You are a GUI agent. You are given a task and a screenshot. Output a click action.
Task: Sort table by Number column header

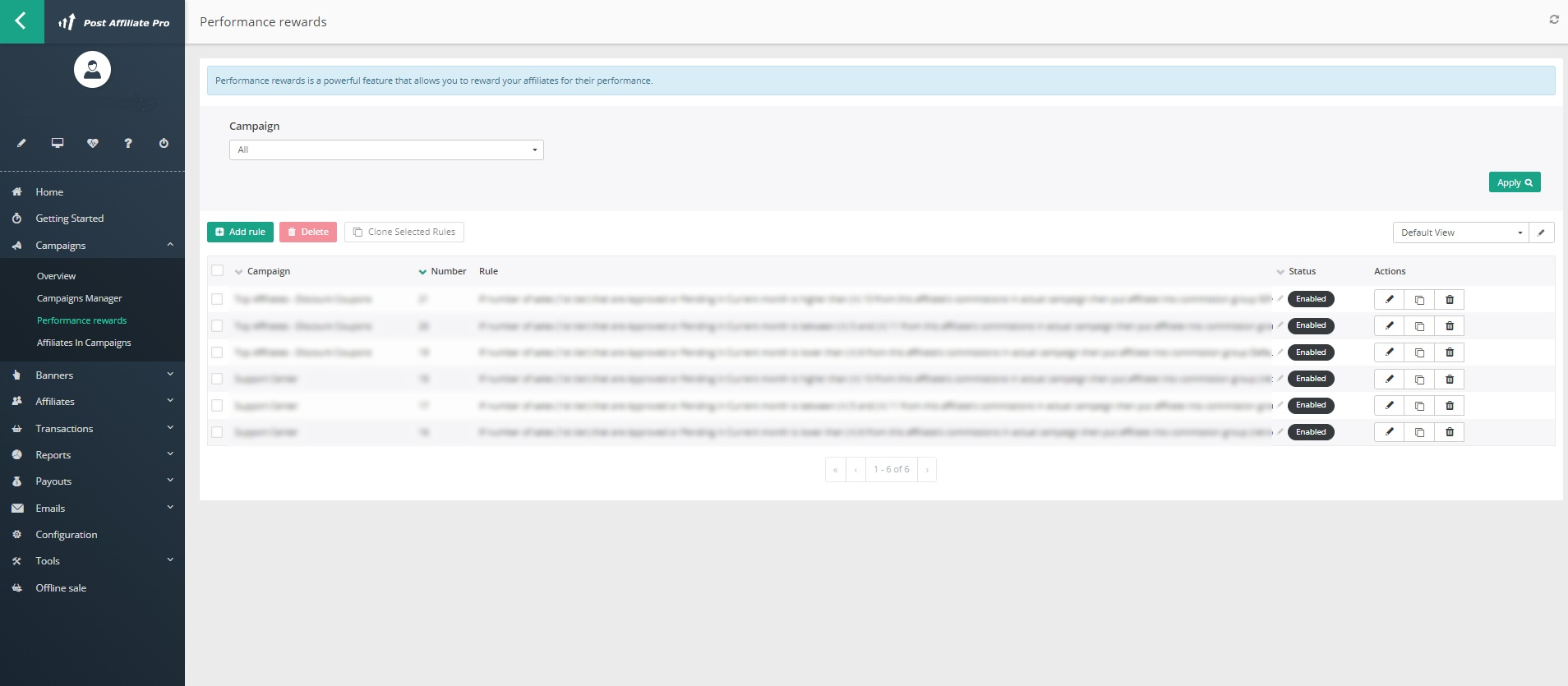(x=448, y=271)
